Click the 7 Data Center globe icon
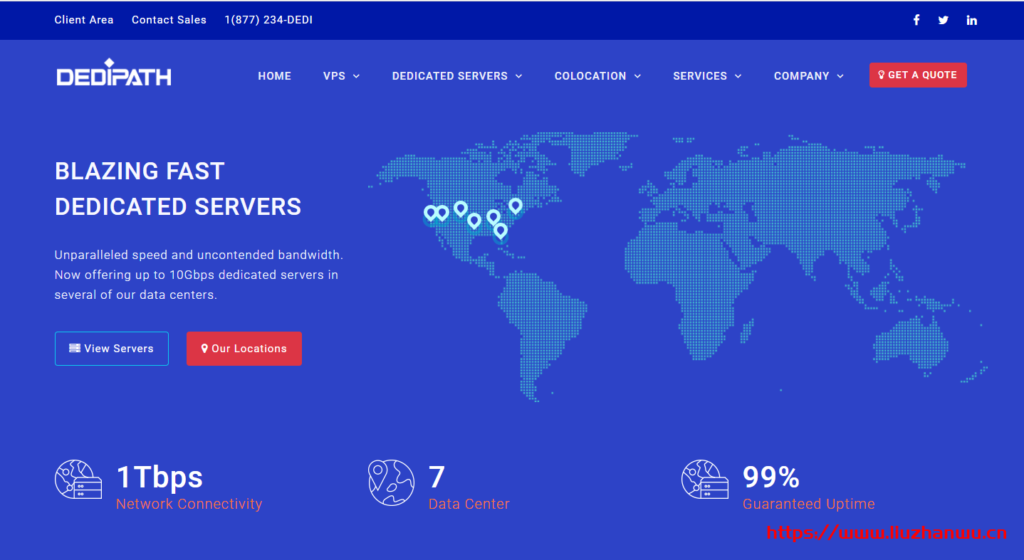The image size is (1024, 560). (x=391, y=480)
